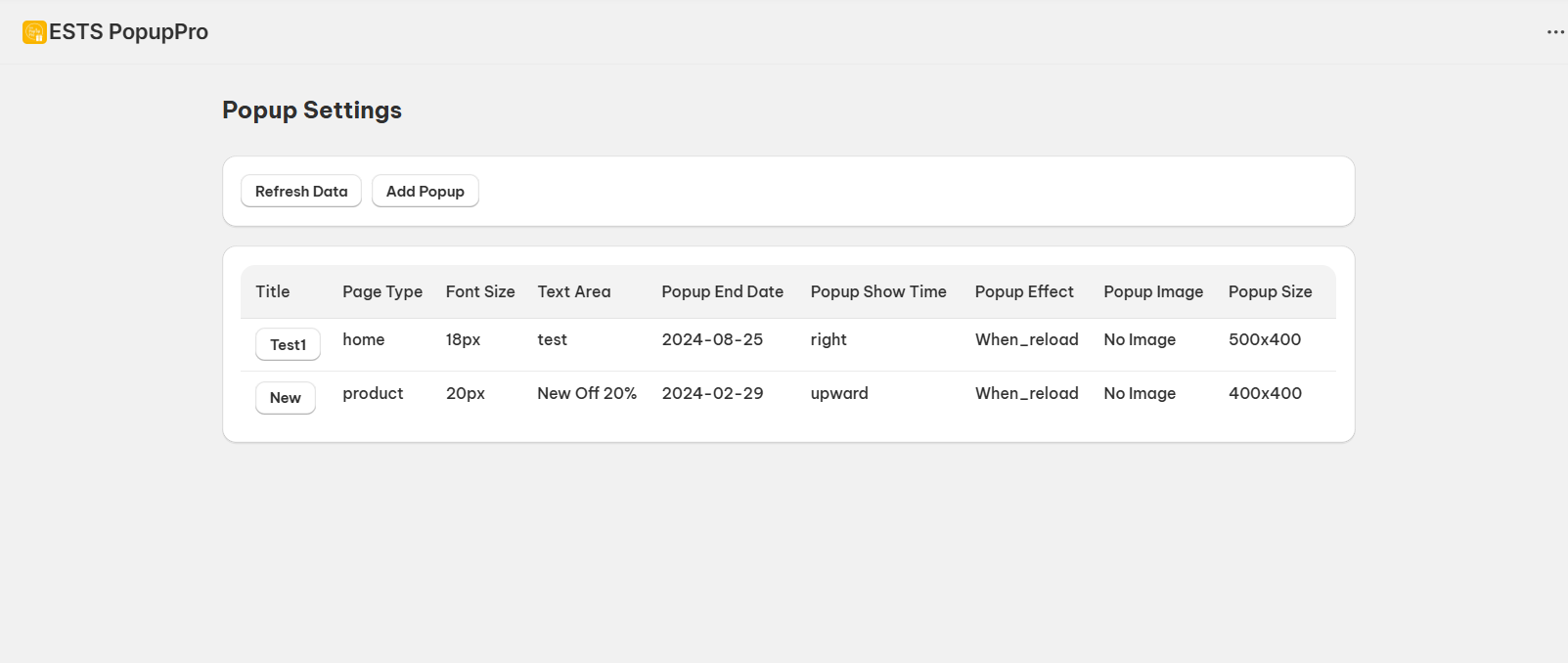Select the Text Area column header
This screenshot has height=663, width=1568.
(x=574, y=291)
